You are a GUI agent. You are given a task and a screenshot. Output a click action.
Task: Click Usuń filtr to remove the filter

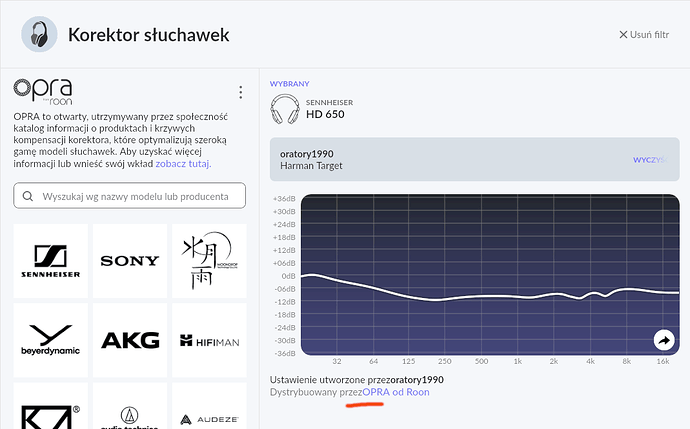(x=644, y=35)
